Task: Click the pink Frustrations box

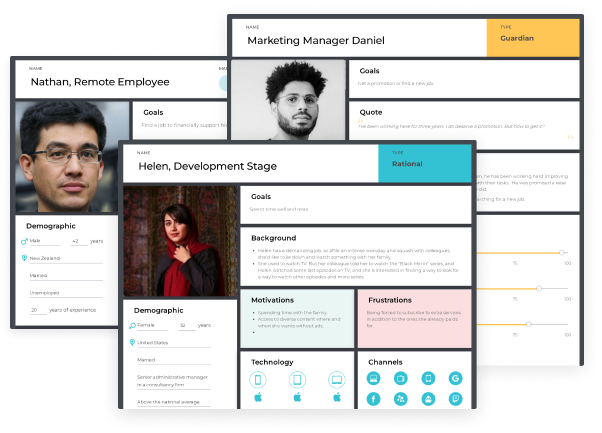Action: (414, 317)
